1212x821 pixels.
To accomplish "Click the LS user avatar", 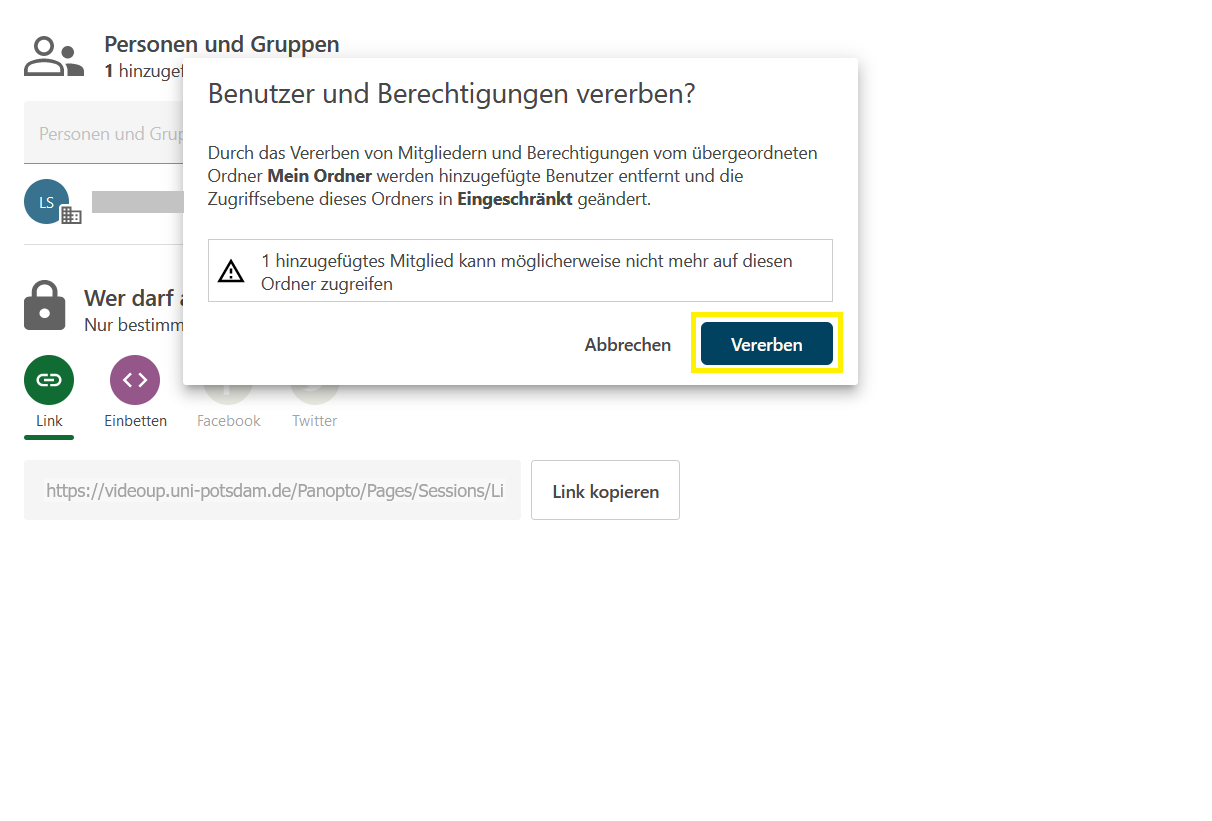I will (x=46, y=202).
